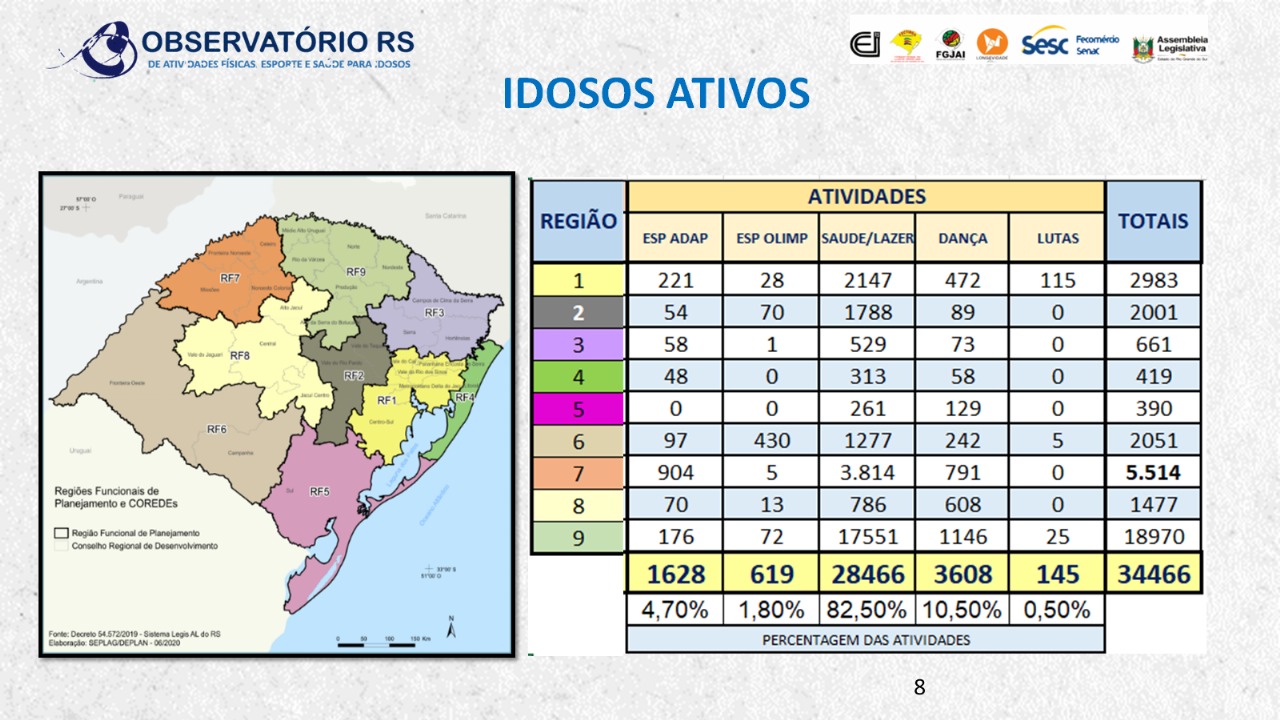Click the 430 cell in region 6 row
This screenshot has width=1280, height=720.
pyautogui.click(x=770, y=440)
